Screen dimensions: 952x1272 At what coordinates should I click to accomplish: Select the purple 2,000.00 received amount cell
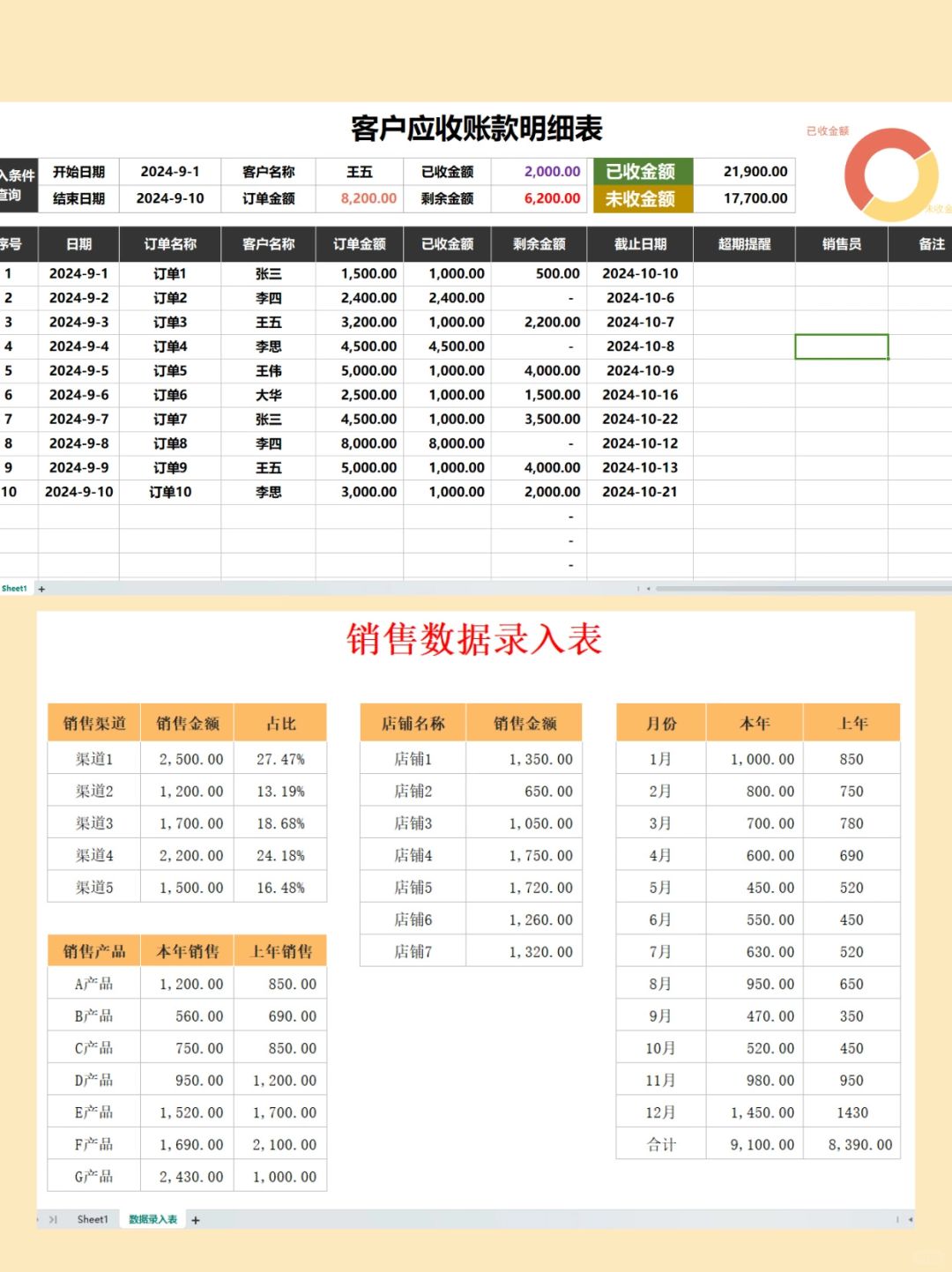click(539, 172)
